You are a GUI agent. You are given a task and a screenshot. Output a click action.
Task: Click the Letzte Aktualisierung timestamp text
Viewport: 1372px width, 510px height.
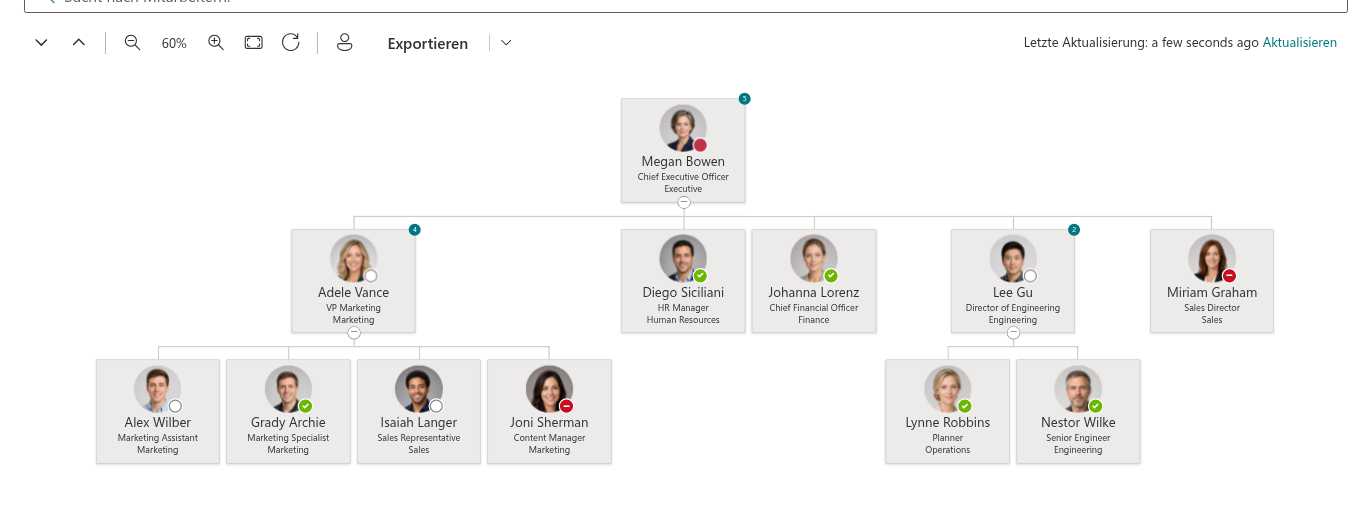(1141, 43)
